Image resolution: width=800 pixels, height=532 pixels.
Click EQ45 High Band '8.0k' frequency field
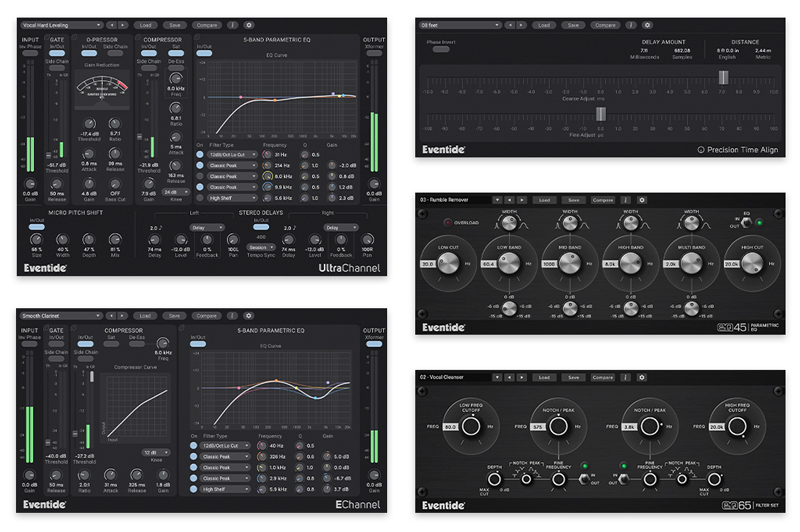coord(611,264)
